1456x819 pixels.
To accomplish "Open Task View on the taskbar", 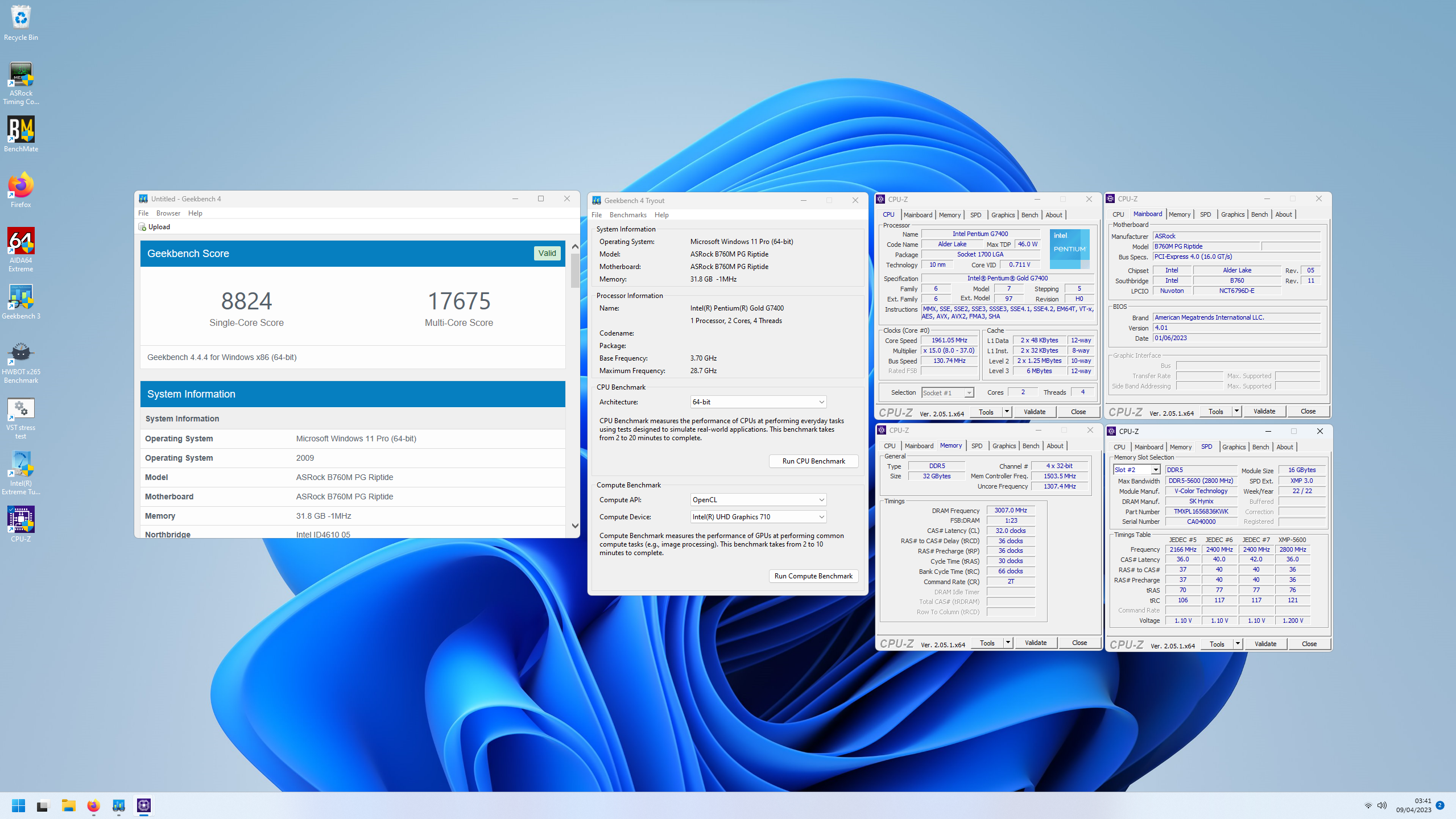I will tap(43, 805).
